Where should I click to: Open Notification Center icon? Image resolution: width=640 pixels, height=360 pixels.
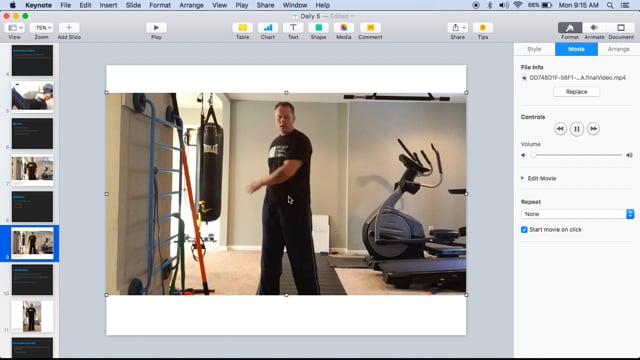point(625,5)
